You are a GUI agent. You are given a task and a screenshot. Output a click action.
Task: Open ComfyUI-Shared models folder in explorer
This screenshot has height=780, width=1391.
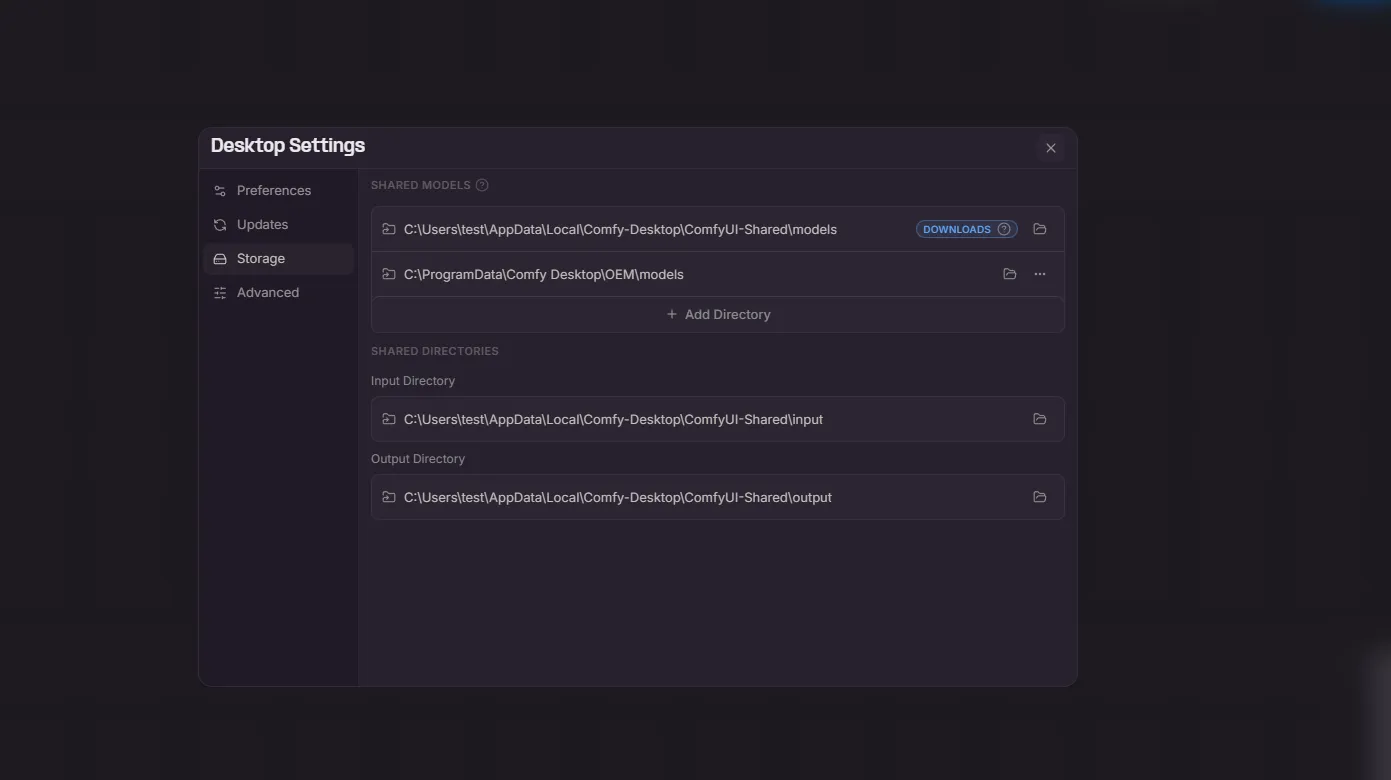pos(1040,229)
